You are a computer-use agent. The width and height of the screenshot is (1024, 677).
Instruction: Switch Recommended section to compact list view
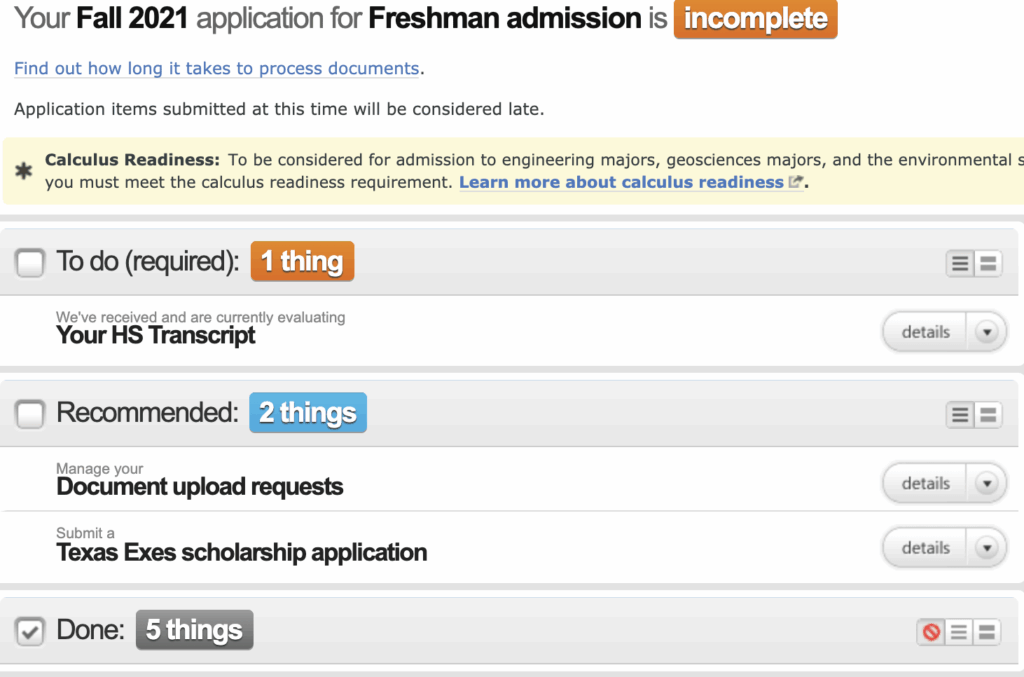tap(960, 415)
